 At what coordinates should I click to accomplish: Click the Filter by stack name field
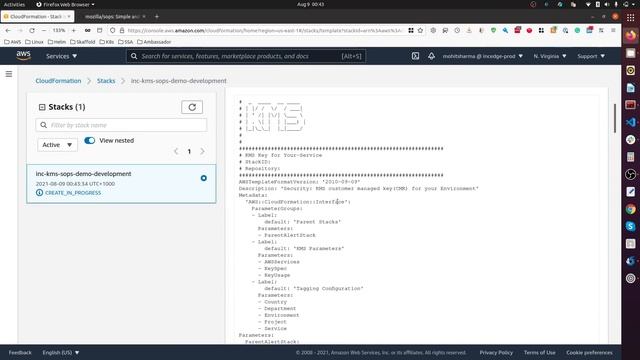click(x=121, y=125)
